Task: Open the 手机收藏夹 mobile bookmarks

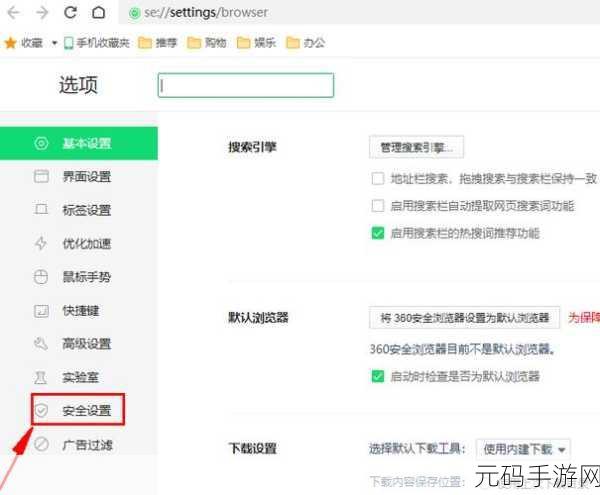Action: click(x=97, y=43)
